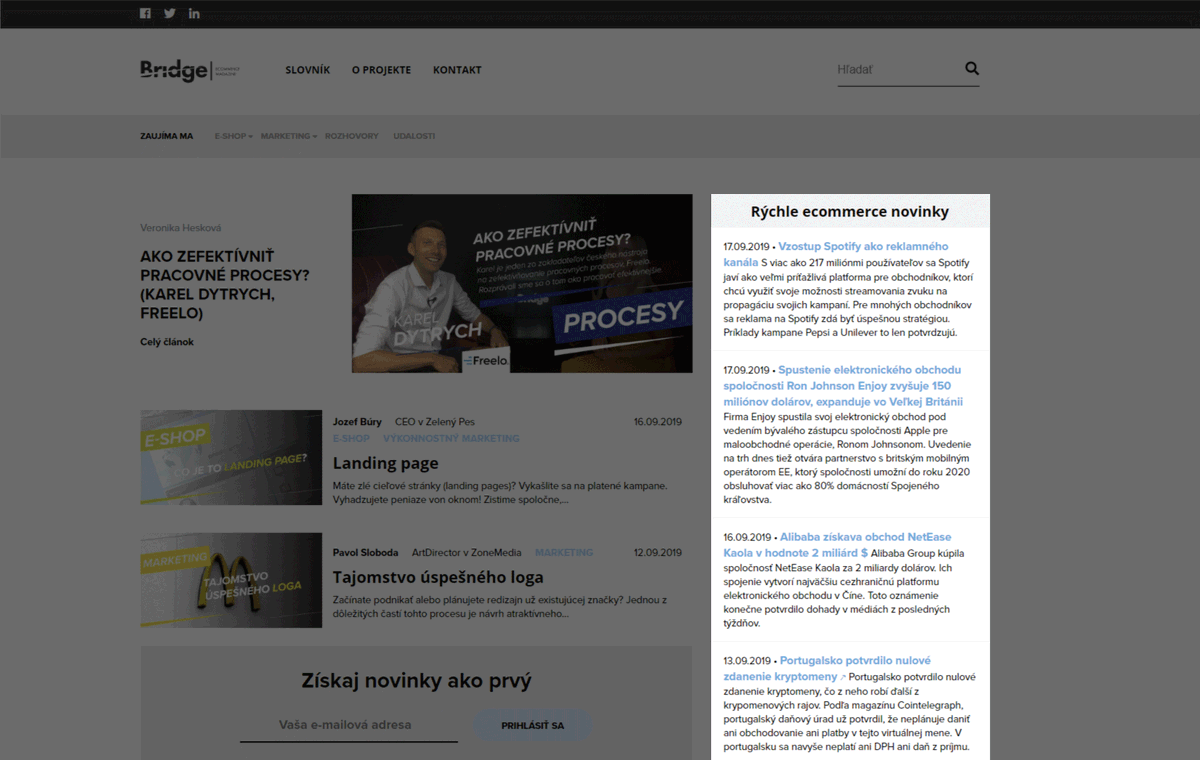Click the E-SHOP tag on Landing page article
This screenshot has height=760, width=1200.
coord(351,438)
